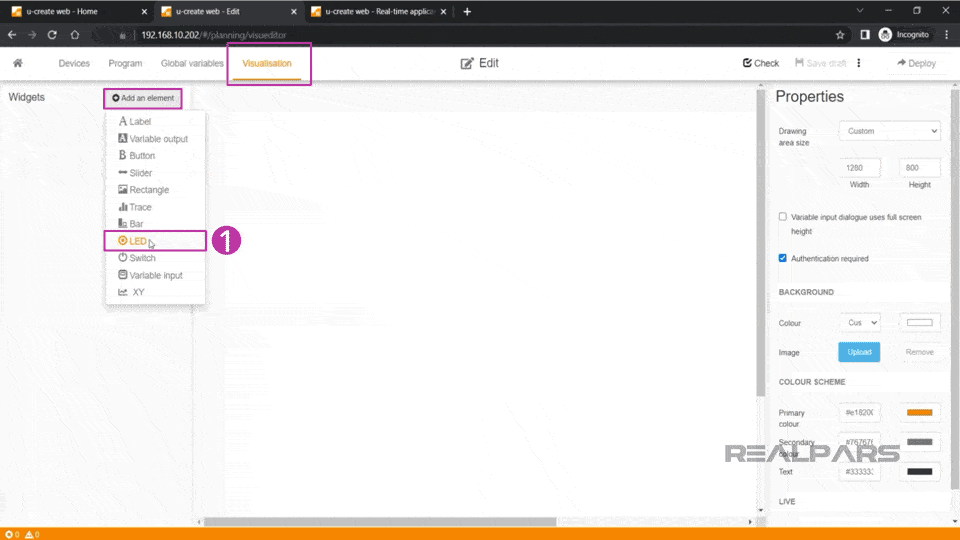960x540 pixels.
Task: Close the Real-time application tab
Action: 443,12
